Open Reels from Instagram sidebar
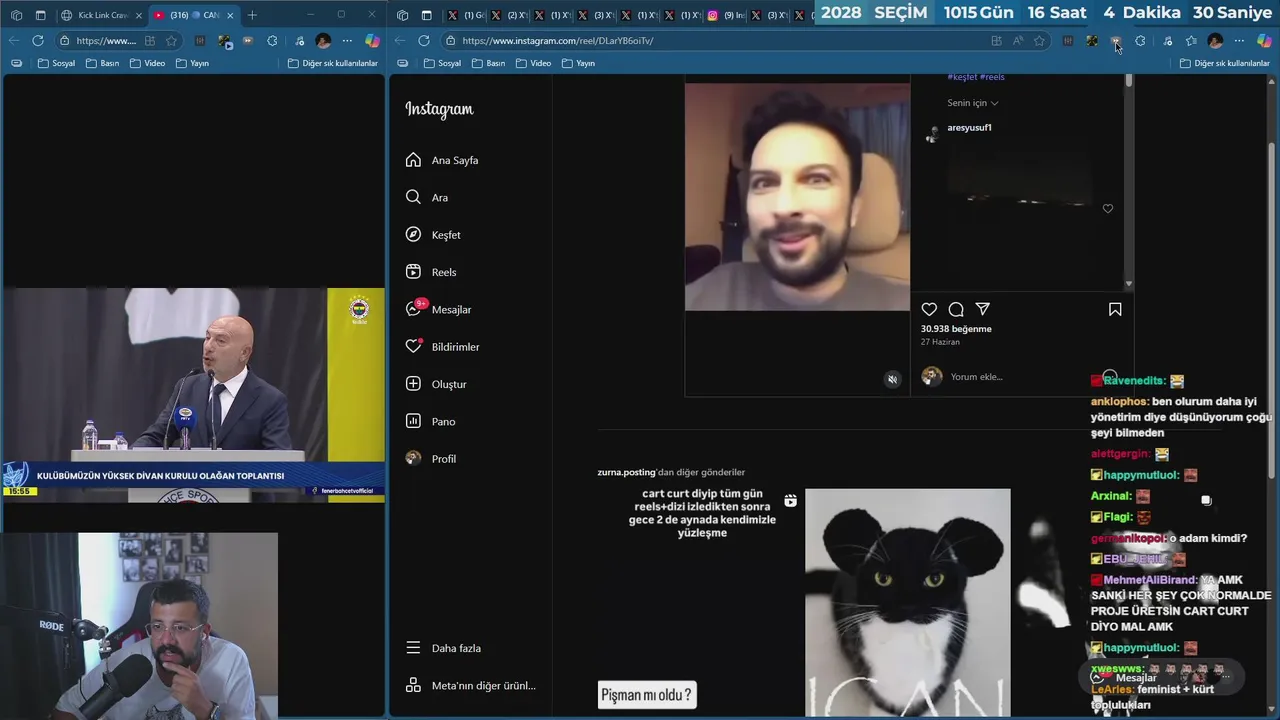This screenshot has height=720, width=1280. pyautogui.click(x=431, y=272)
